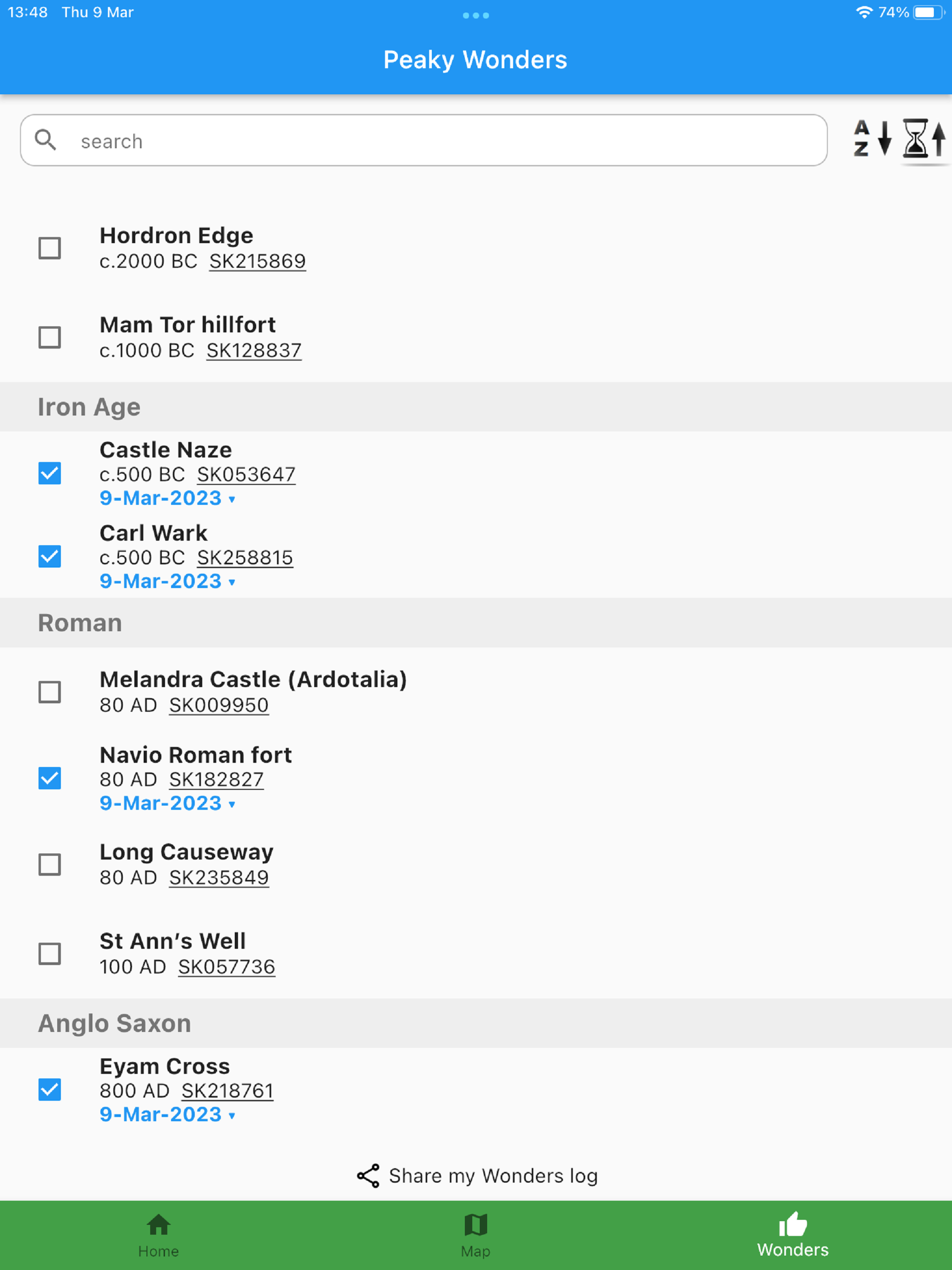Click the Share my Wonders log text

pyautogui.click(x=493, y=1175)
